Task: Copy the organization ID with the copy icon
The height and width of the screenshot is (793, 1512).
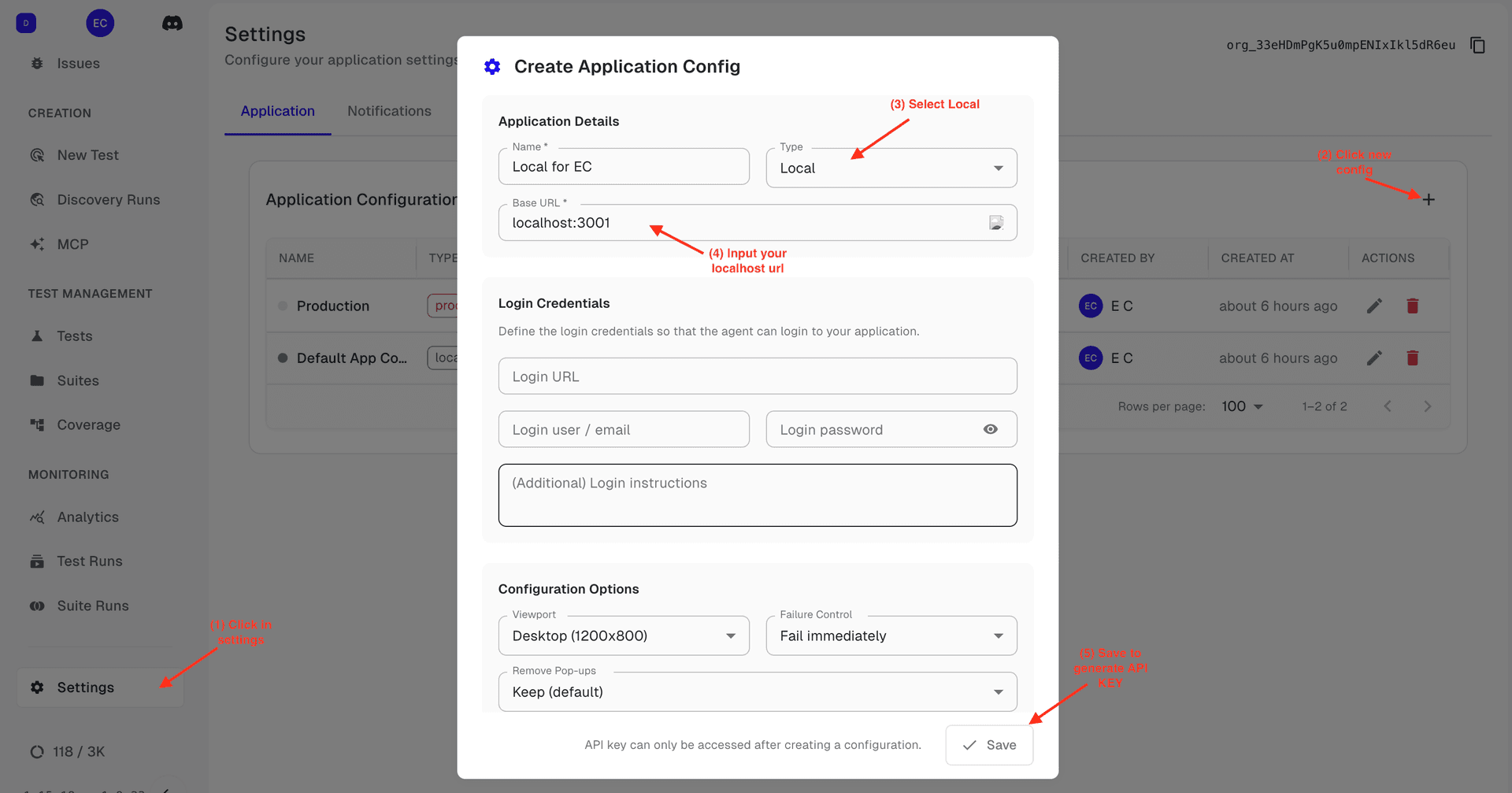Action: pos(1477,46)
